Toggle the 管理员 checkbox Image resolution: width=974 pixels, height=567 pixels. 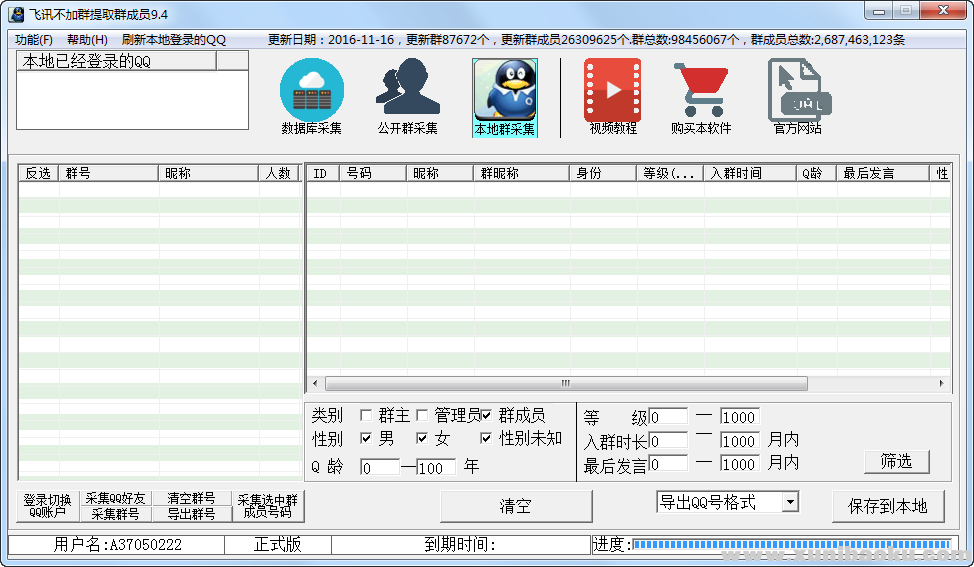coord(422,415)
